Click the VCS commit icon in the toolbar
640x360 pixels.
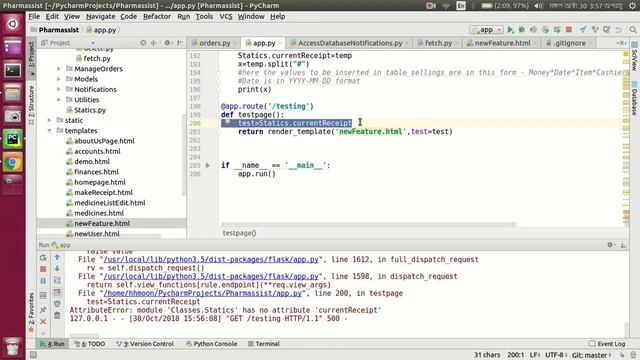[x=595, y=29]
